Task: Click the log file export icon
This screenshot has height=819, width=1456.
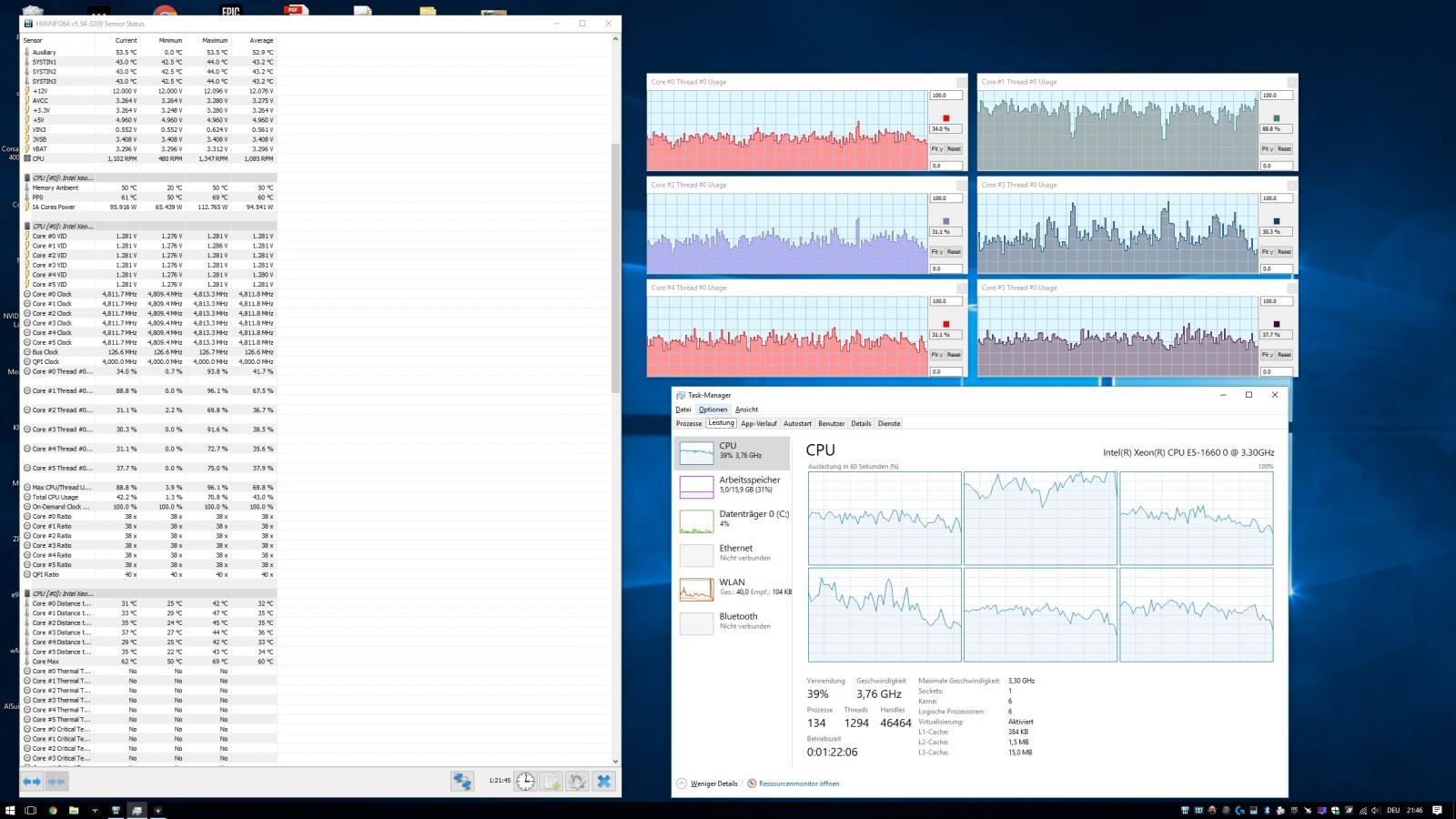Action: tap(551, 781)
